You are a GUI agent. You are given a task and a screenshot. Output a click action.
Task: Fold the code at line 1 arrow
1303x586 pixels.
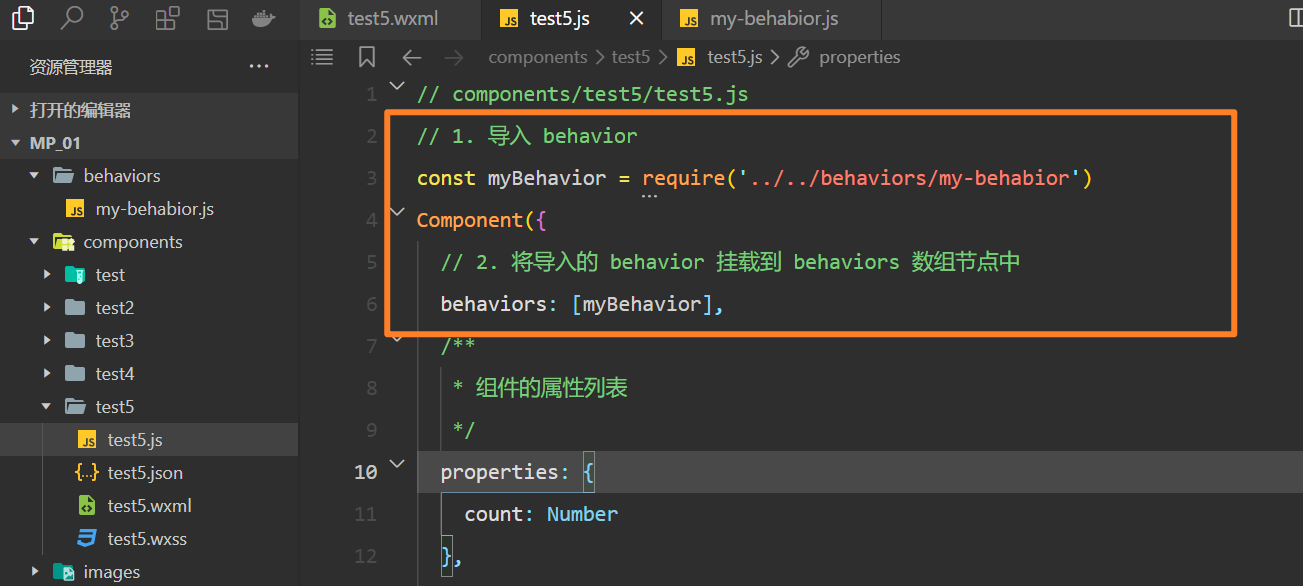[x=397, y=87]
